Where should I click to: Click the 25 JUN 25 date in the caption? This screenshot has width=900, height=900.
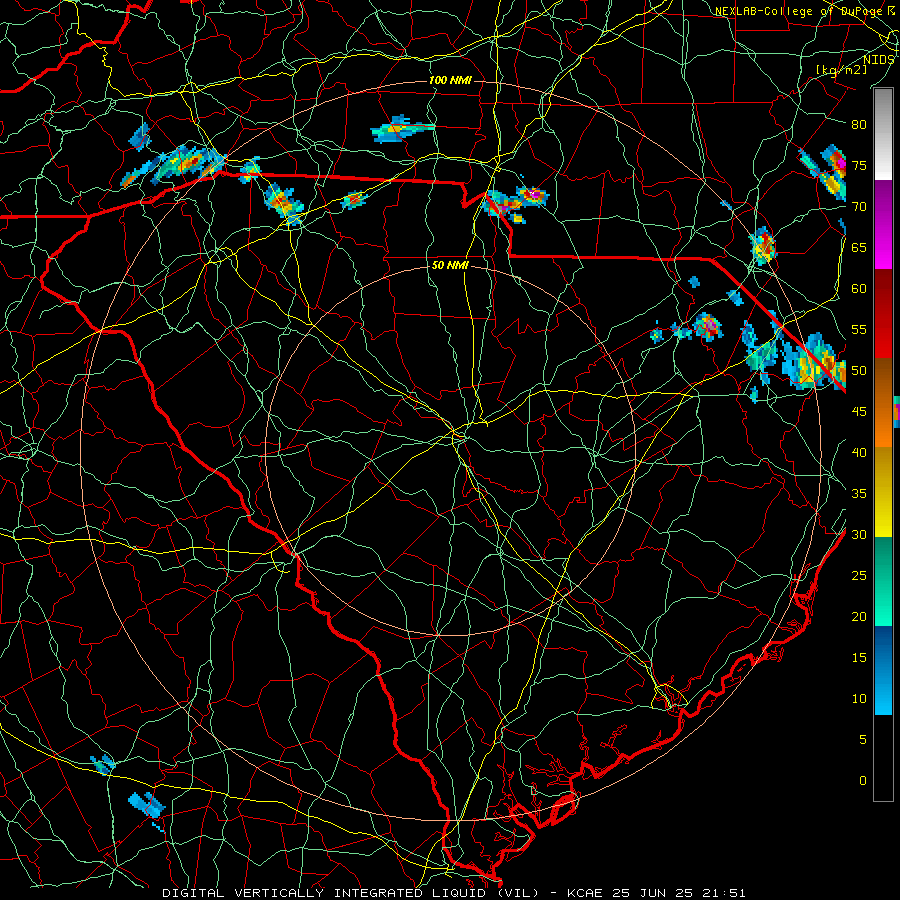[x=655, y=893]
